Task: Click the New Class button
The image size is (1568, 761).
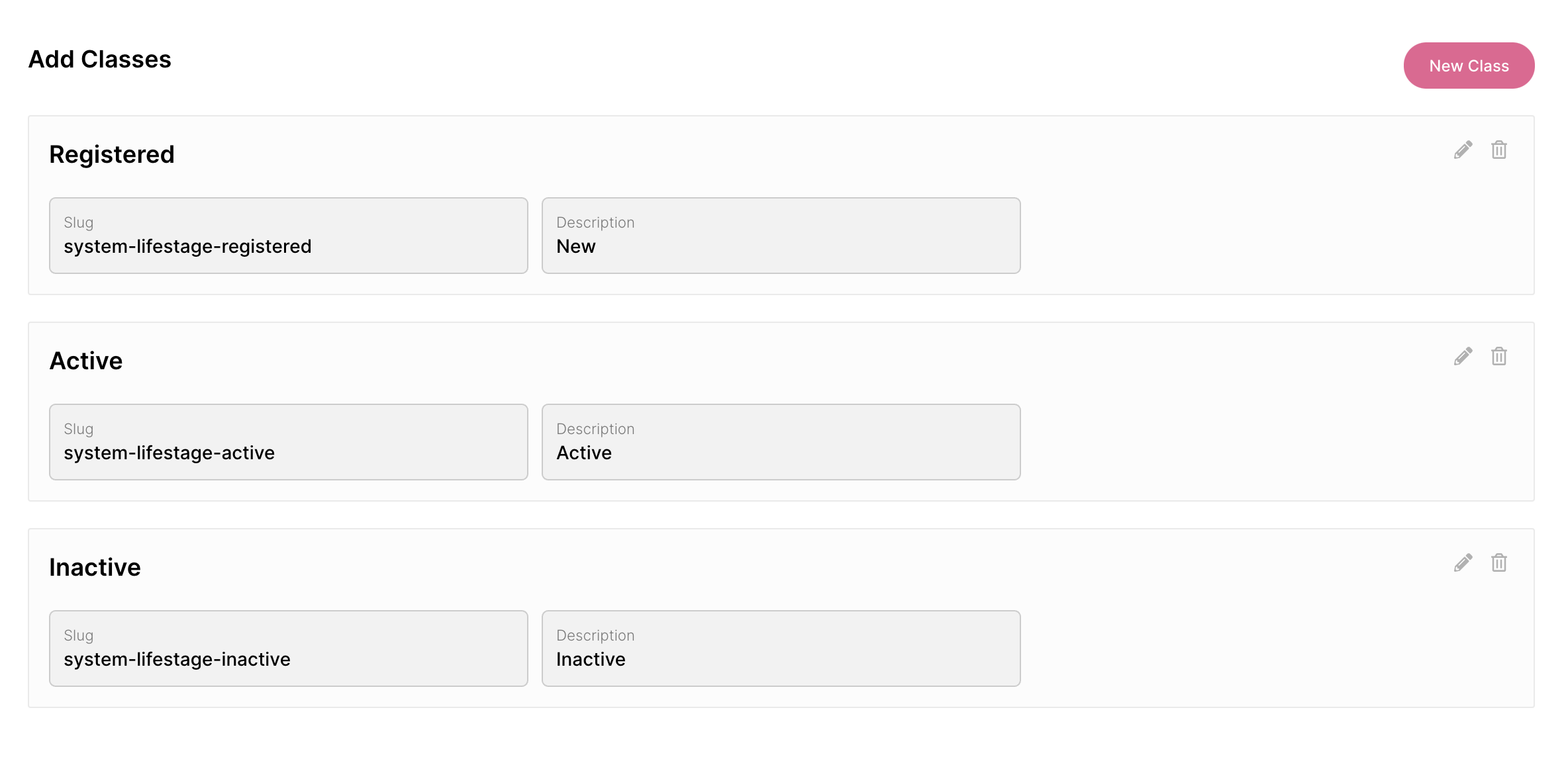Action: 1469,66
